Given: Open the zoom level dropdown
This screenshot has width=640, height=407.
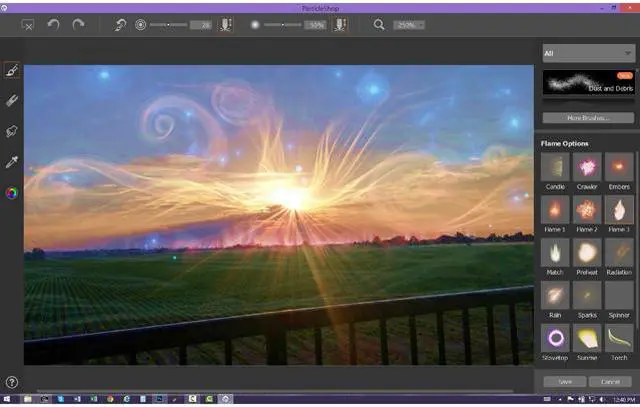Looking at the screenshot, I should tap(409, 25).
